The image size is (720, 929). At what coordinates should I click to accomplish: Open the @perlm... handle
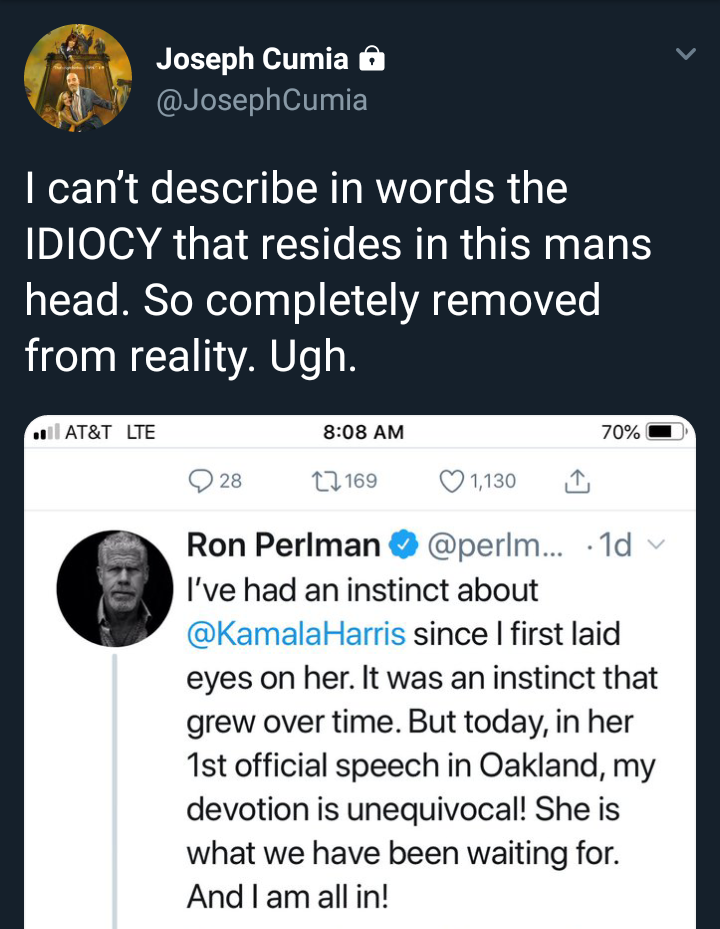(x=494, y=546)
